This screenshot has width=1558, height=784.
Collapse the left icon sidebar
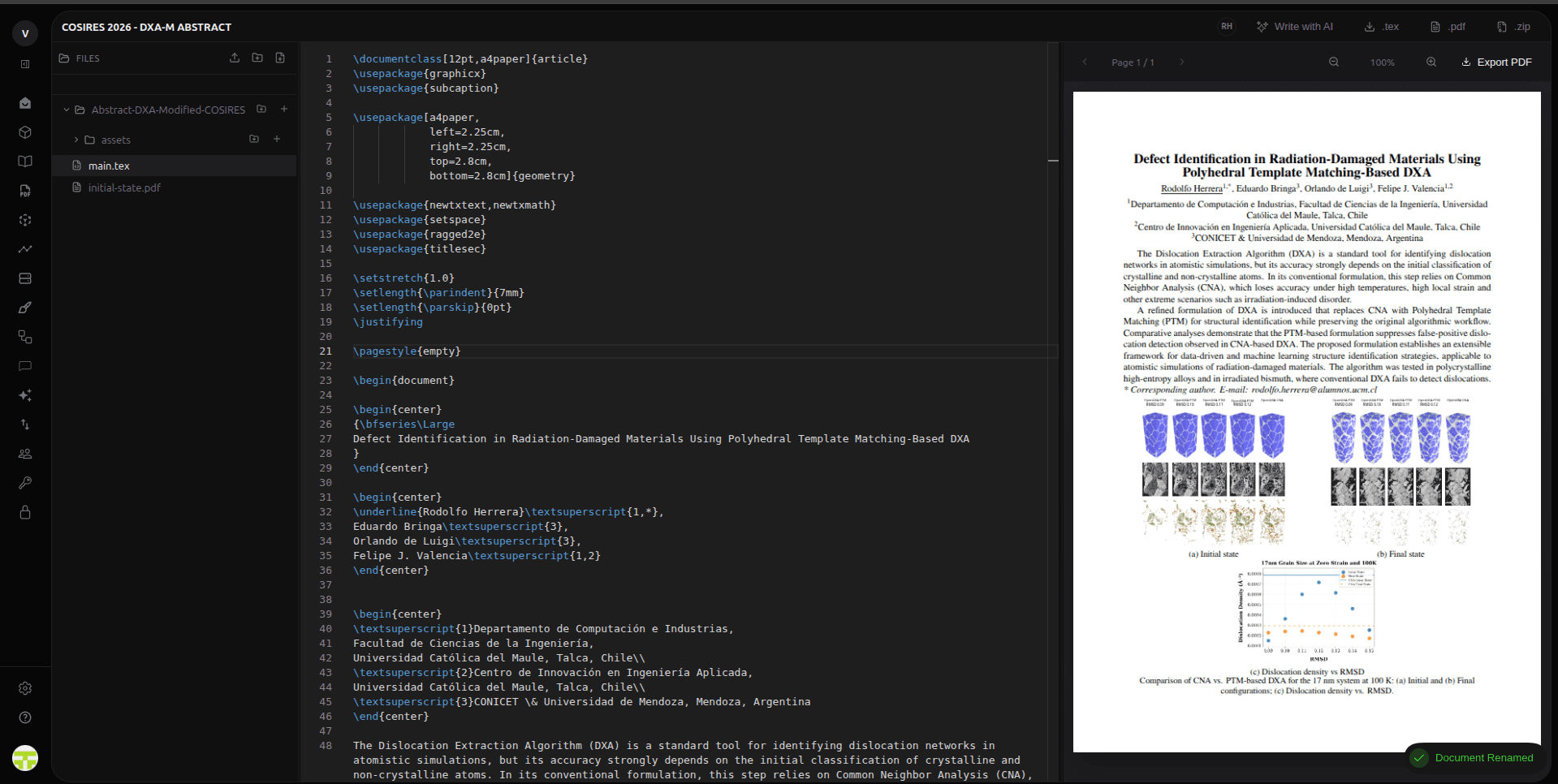(x=25, y=63)
